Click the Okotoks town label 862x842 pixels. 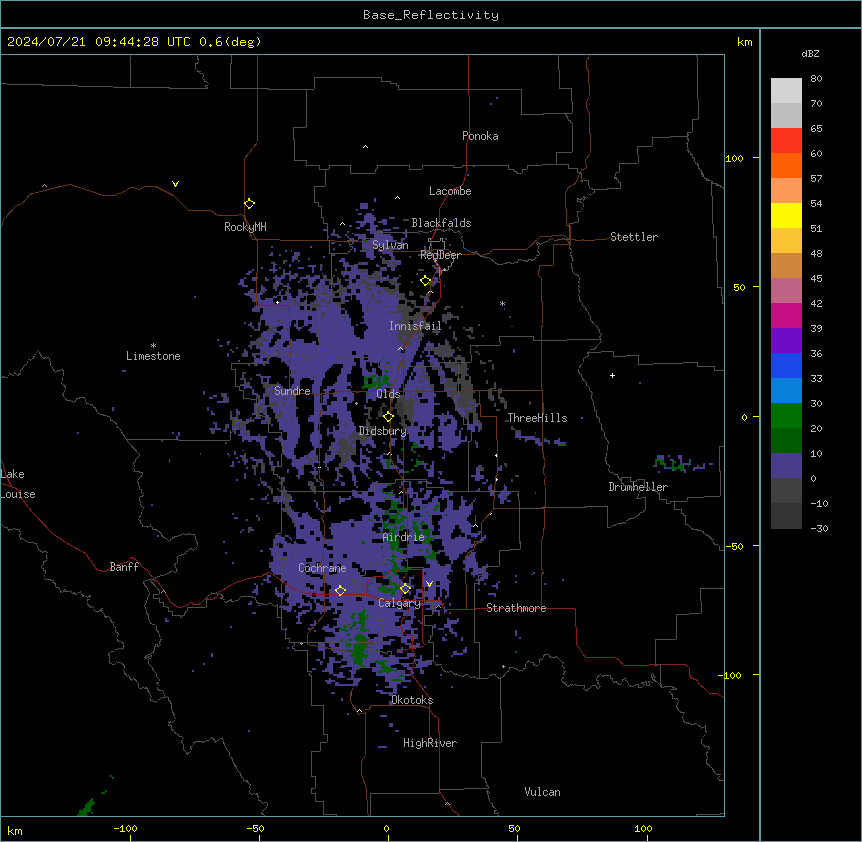coord(412,700)
